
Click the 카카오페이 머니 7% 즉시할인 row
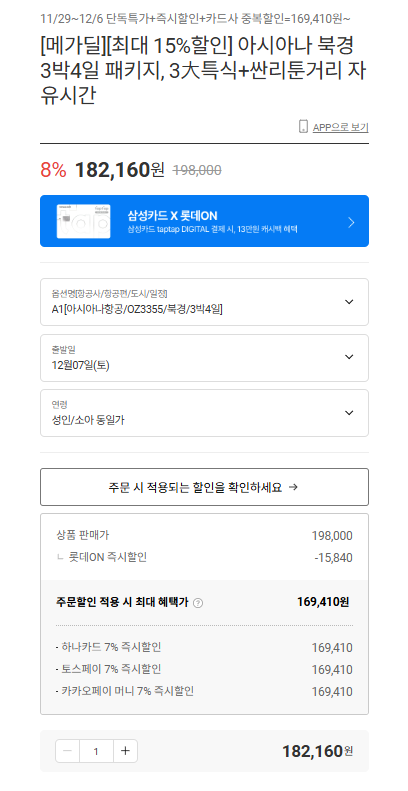tap(204, 692)
